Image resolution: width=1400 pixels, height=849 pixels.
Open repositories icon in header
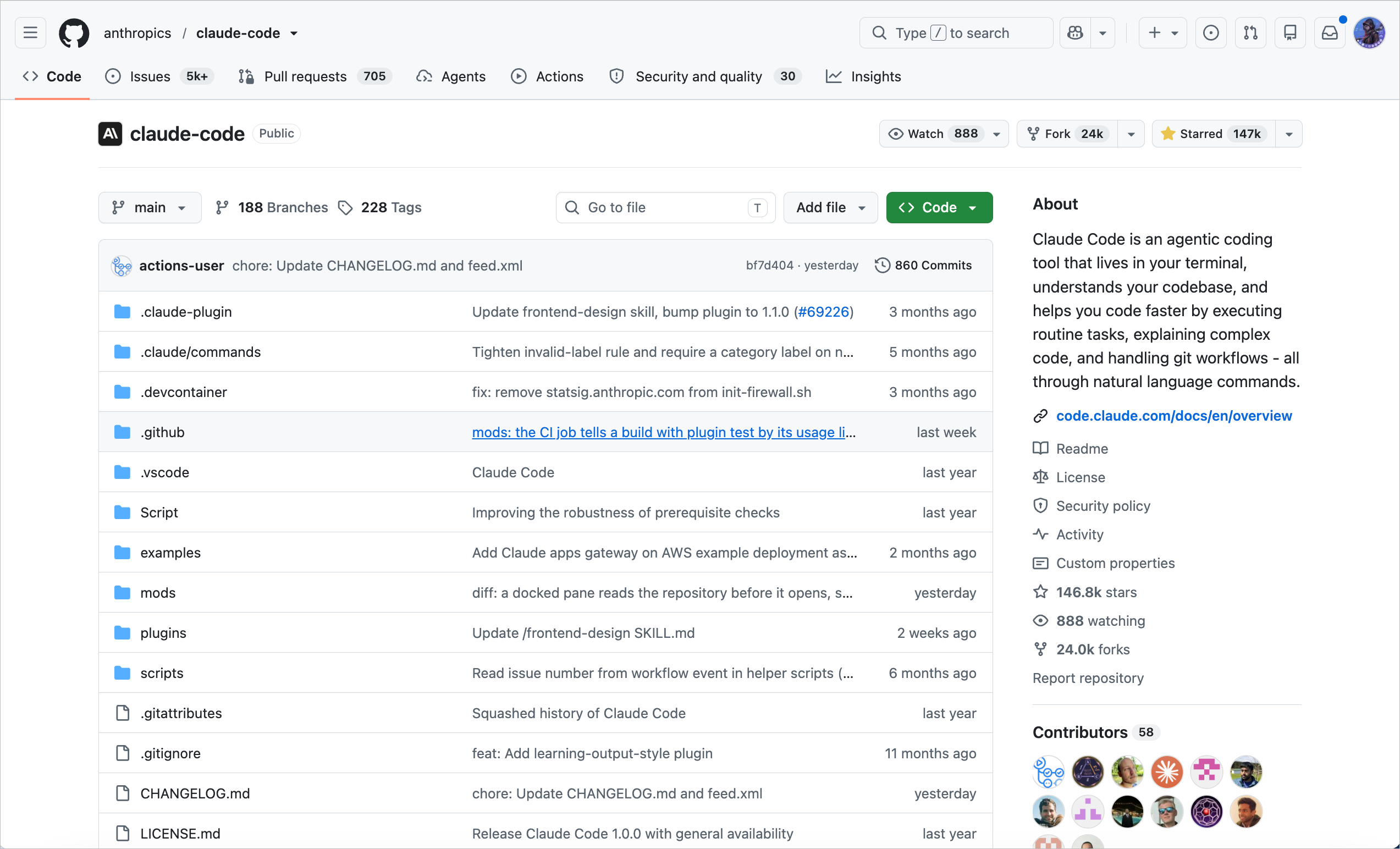click(1291, 33)
